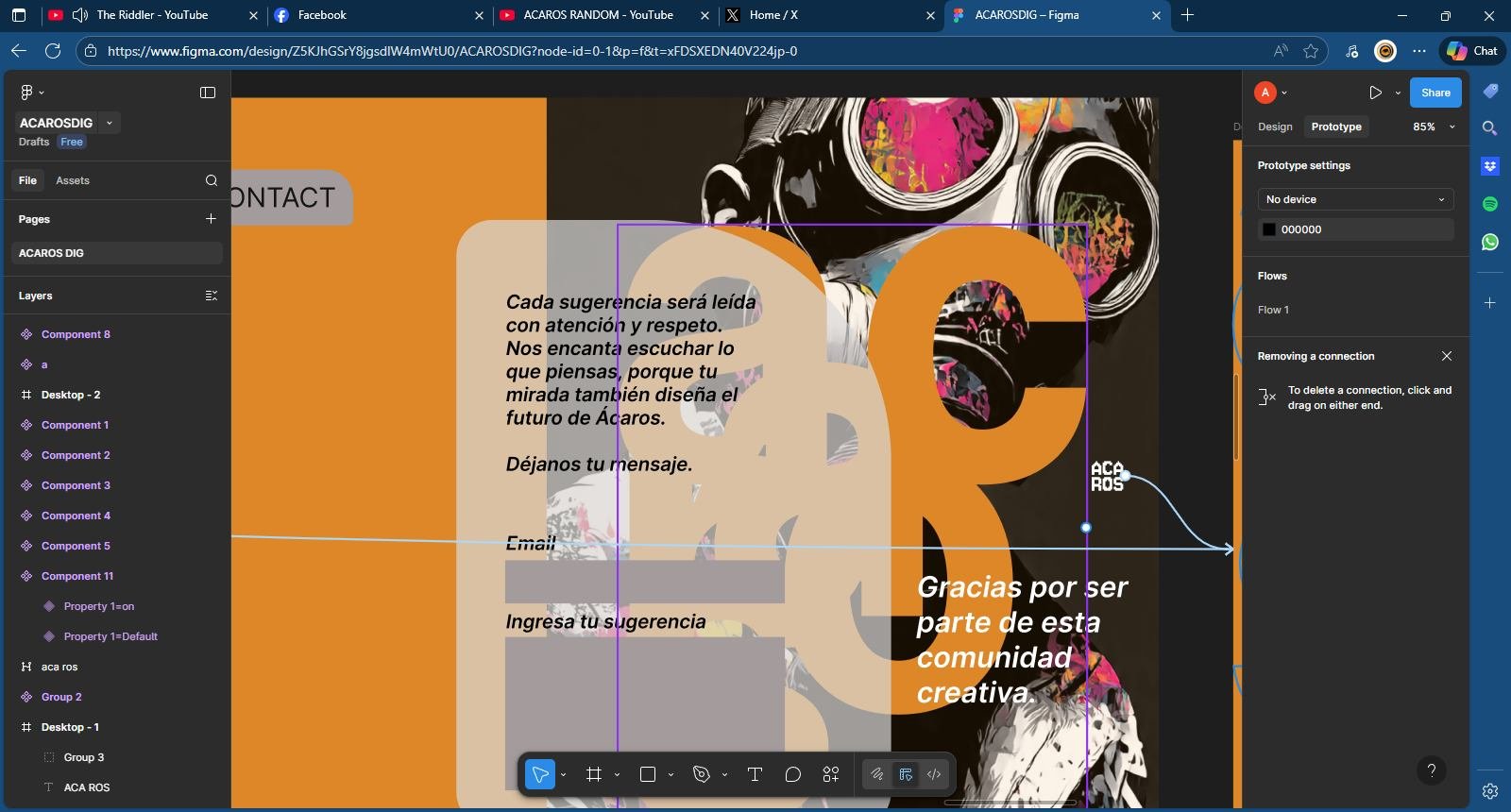1511x812 pixels.
Task: Select Flow 1 in Flows list
Action: tap(1273, 310)
